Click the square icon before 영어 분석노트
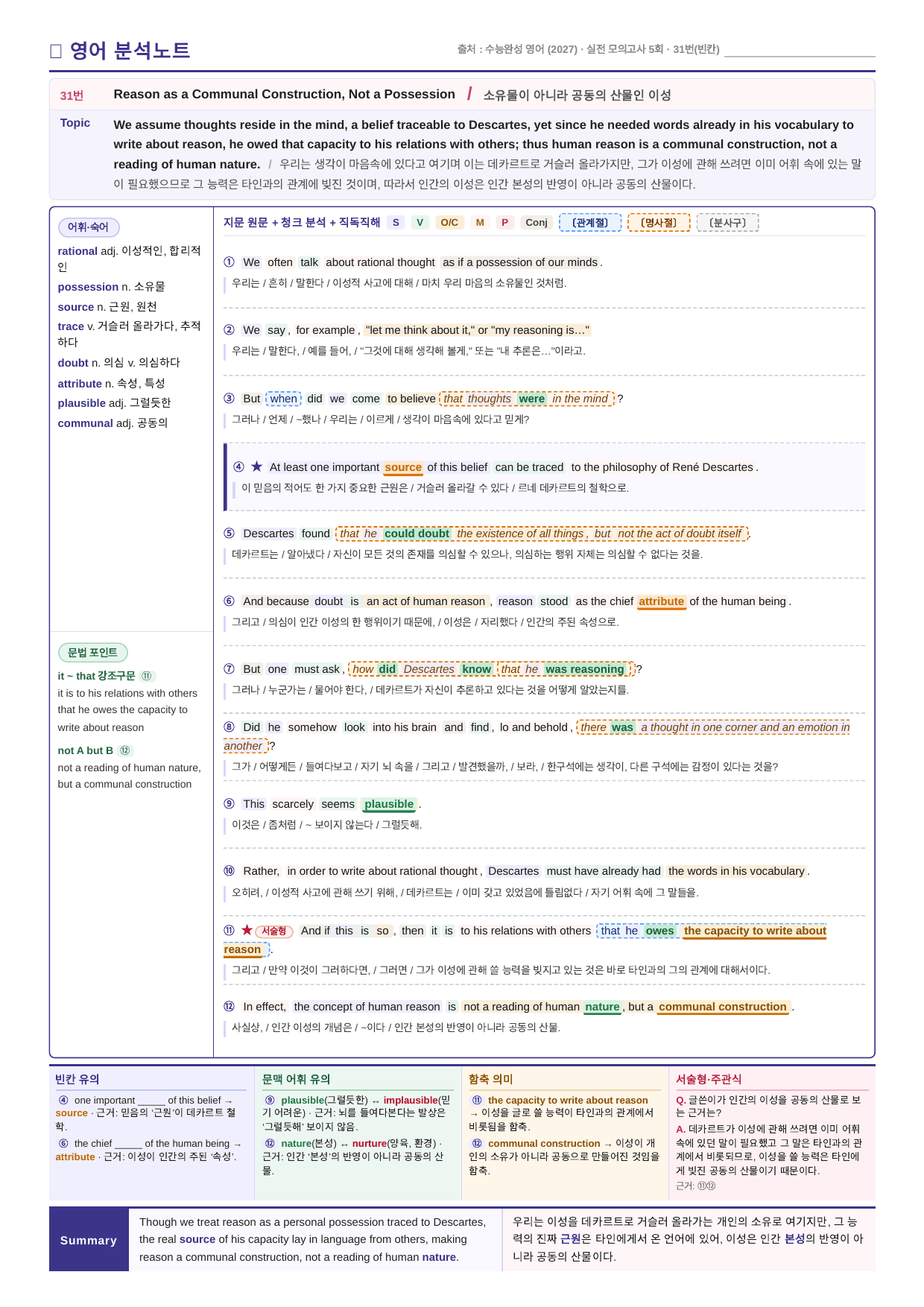 pyautogui.click(x=55, y=51)
